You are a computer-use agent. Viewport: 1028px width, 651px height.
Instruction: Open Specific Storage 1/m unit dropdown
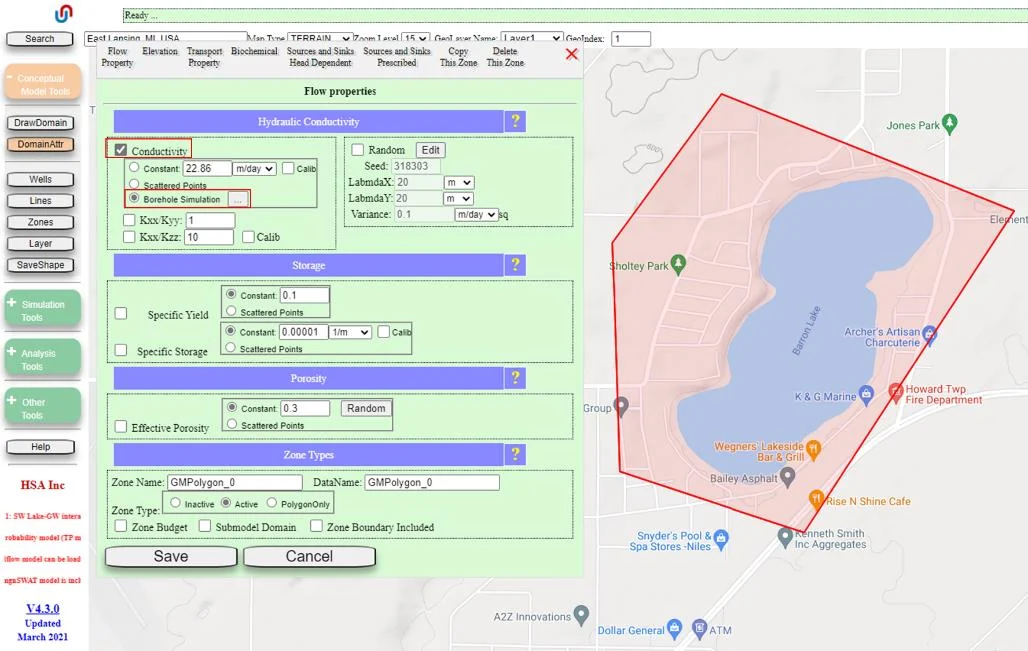(x=350, y=332)
